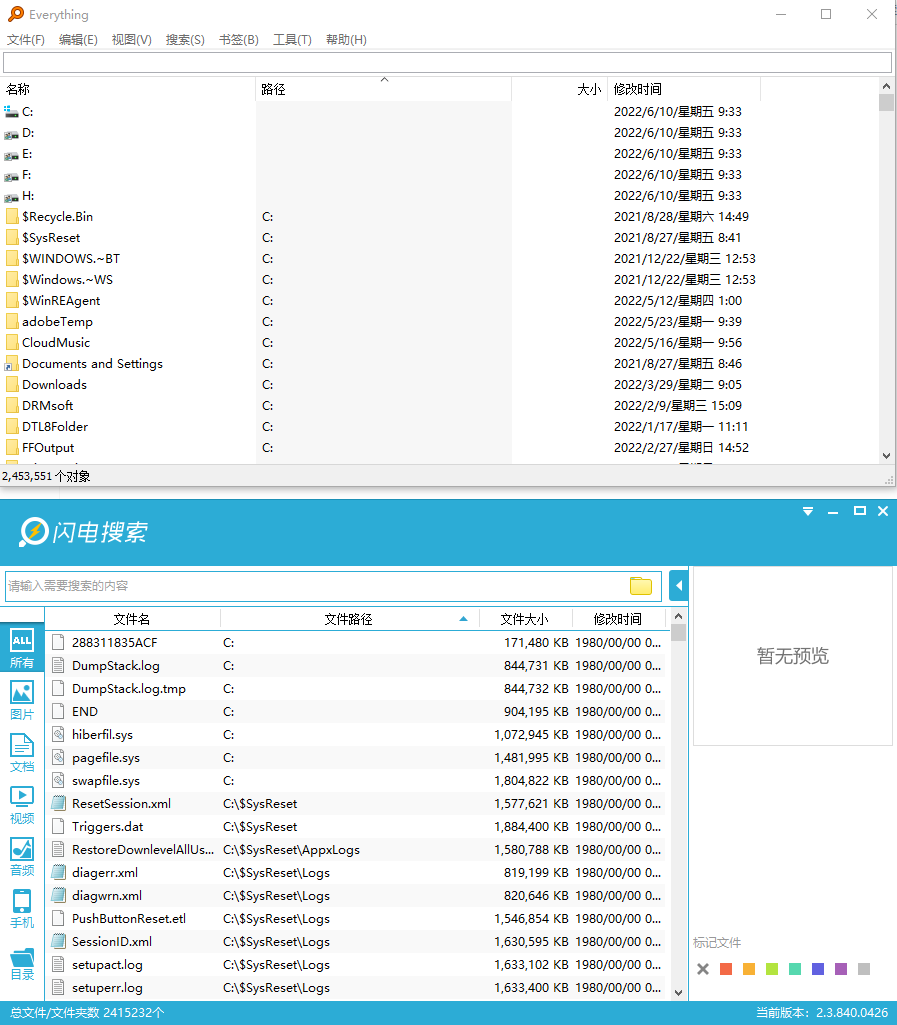Click the 文件大小 column header
The image size is (897, 1025).
point(526,619)
